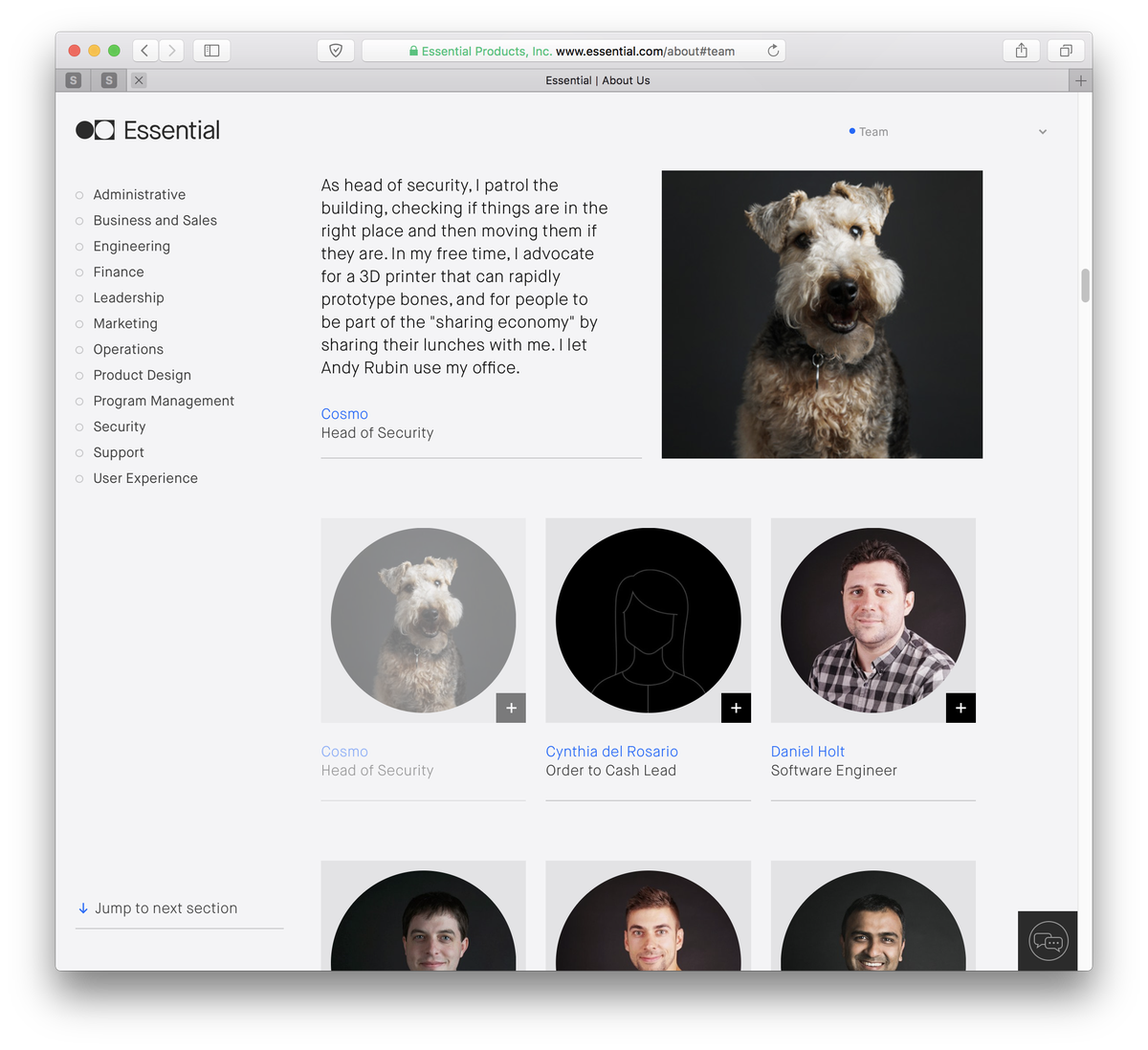Expand Daniel Holt's plus button

click(x=960, y=708)
